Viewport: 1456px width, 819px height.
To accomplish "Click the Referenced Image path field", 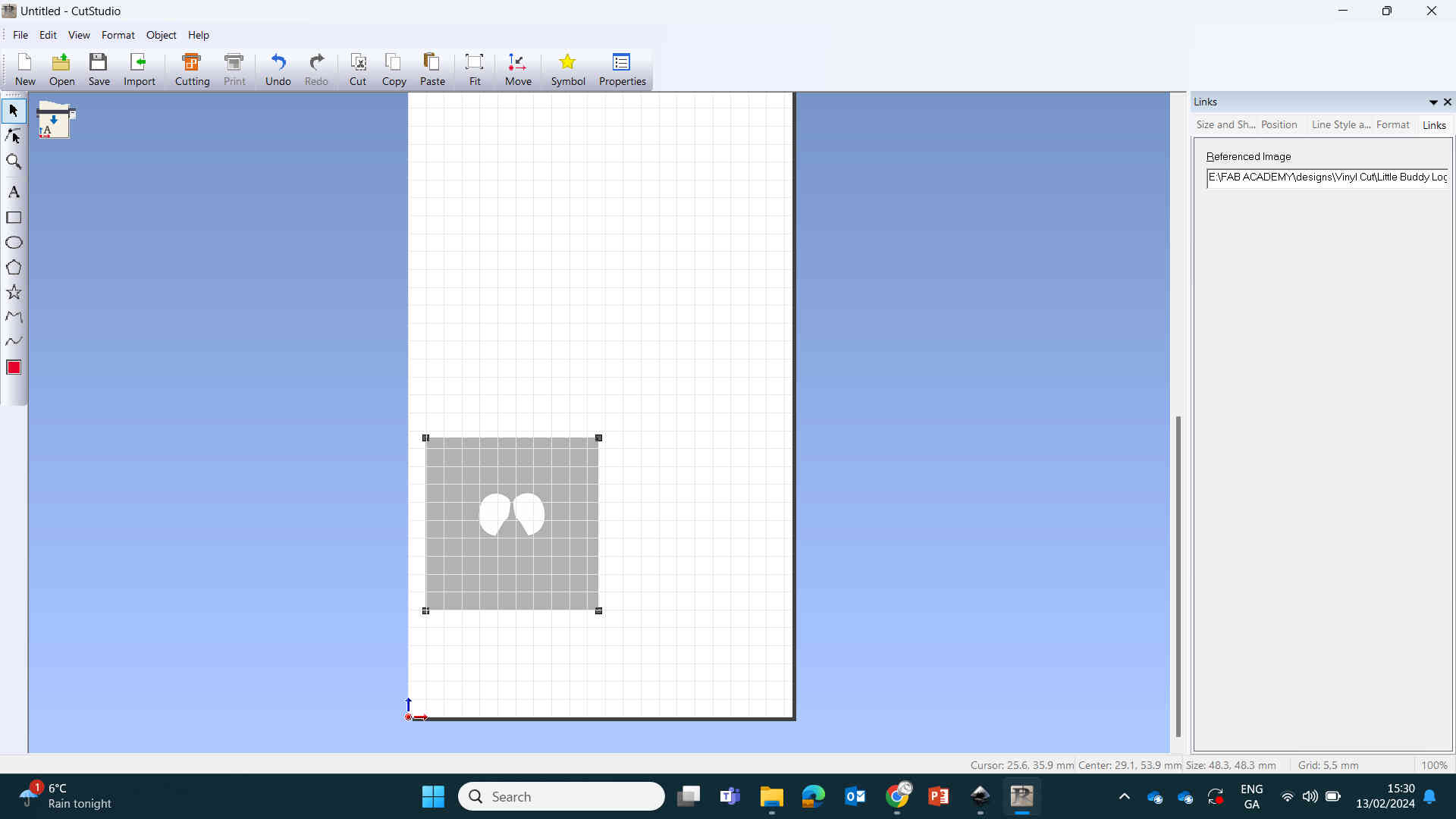I will 1327,177.
